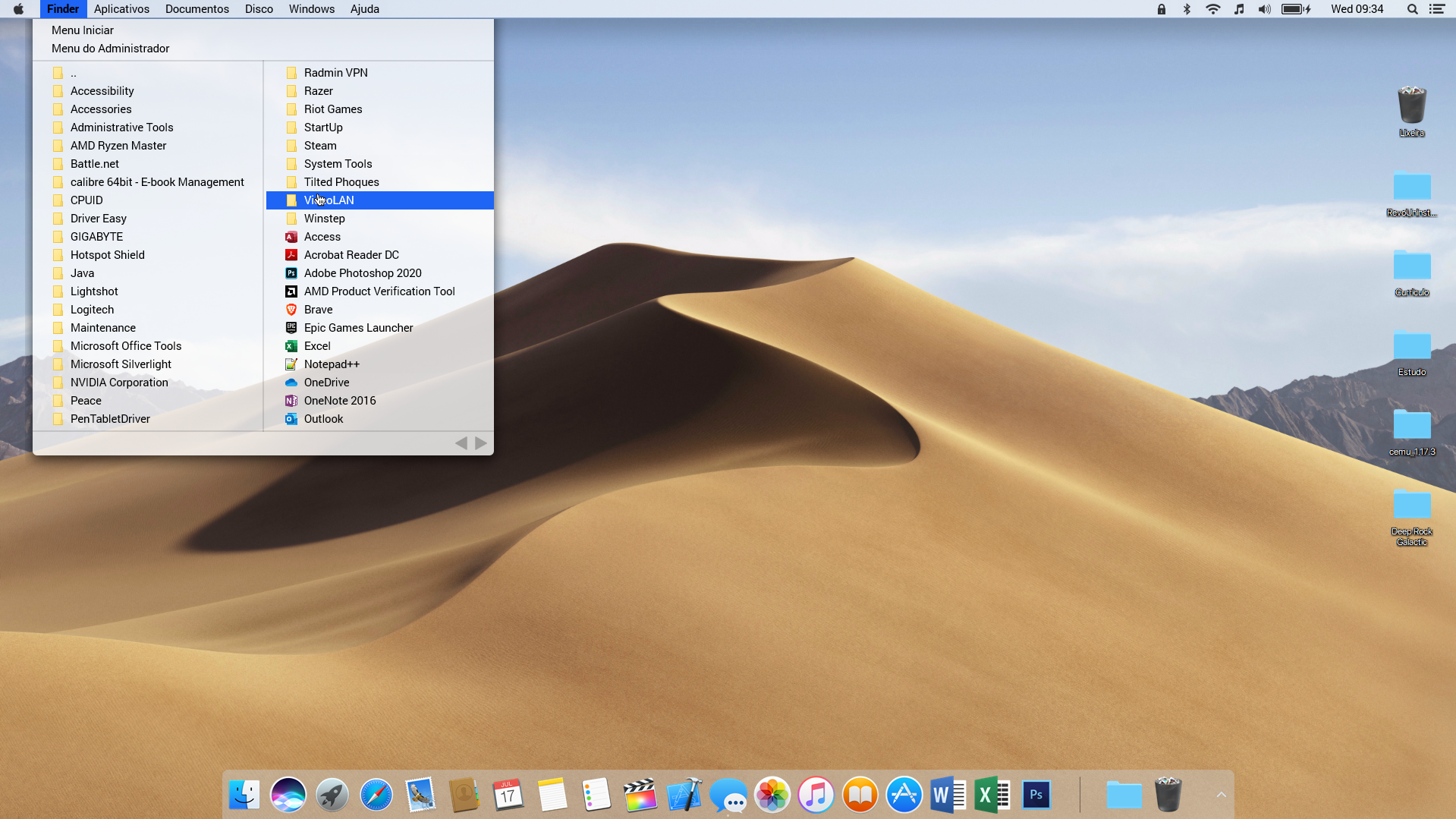Click the clock Wed 09:34
The height and width of the screenshot is (819, 1456).
[x=1357, y=9]
